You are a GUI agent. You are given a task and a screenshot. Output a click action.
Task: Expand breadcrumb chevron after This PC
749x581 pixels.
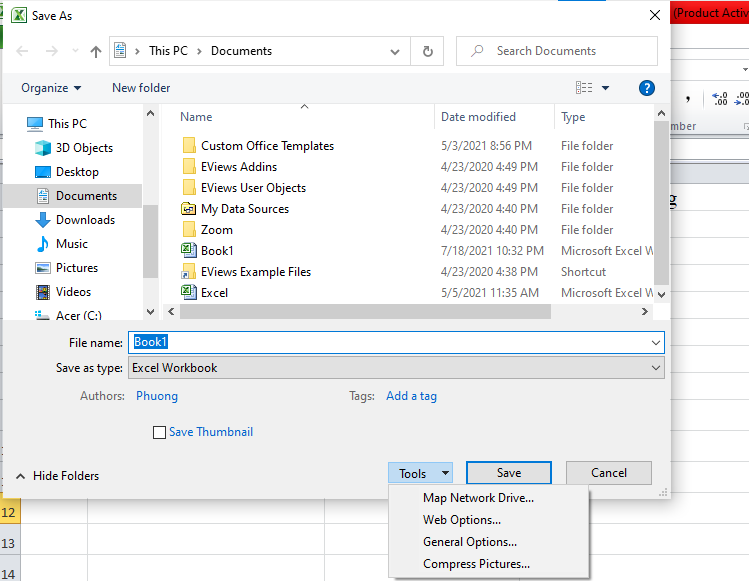(x=199, y=51)
